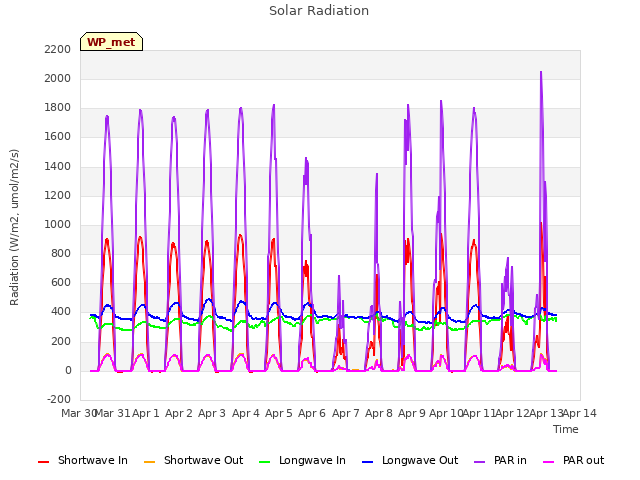Click the 1600 y-axis tick label

point(58,137)
